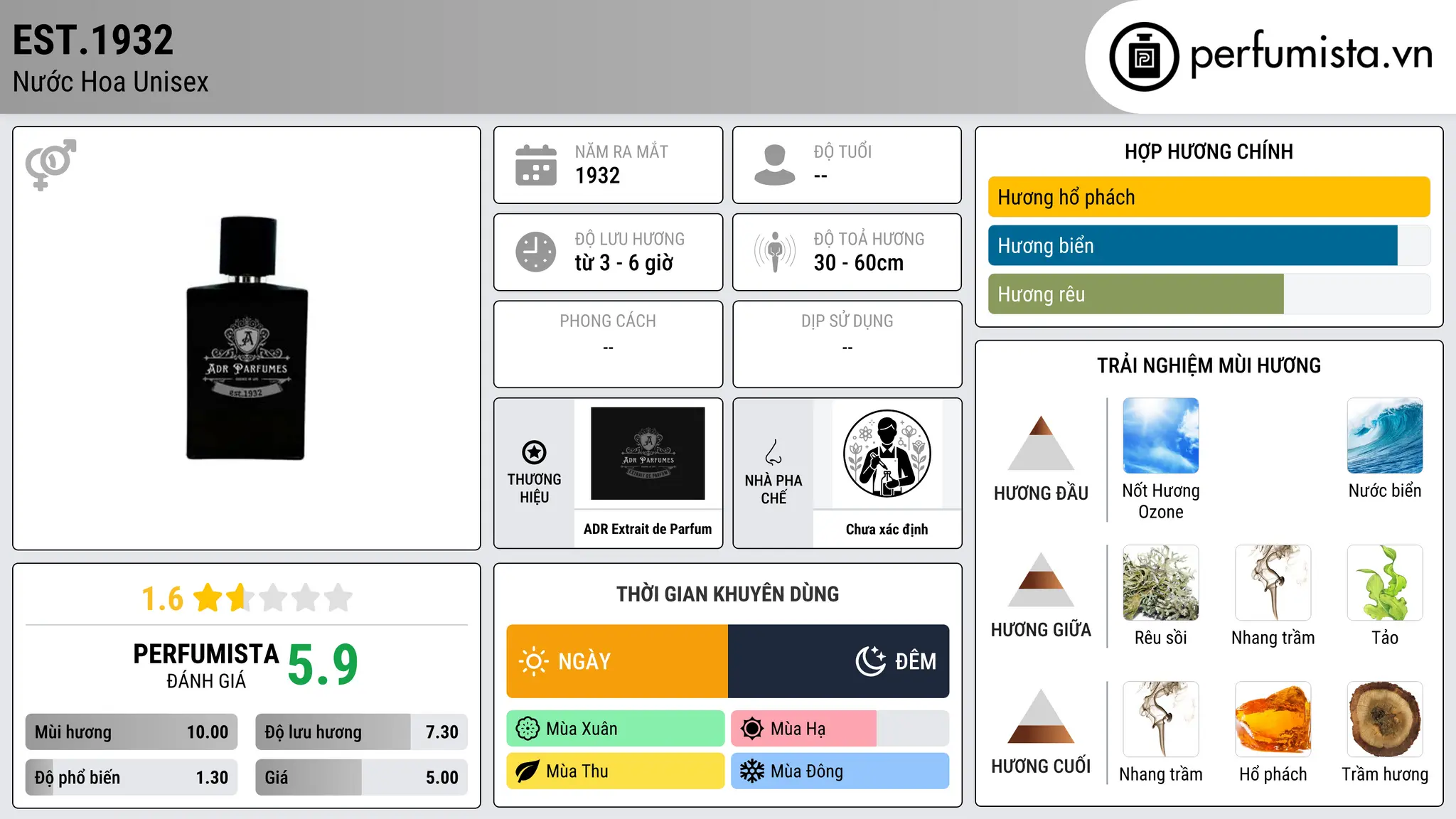Screen dimensions: 1456x819
Task: Click the Hương cuối pyramid icon
Action: 1041,716
